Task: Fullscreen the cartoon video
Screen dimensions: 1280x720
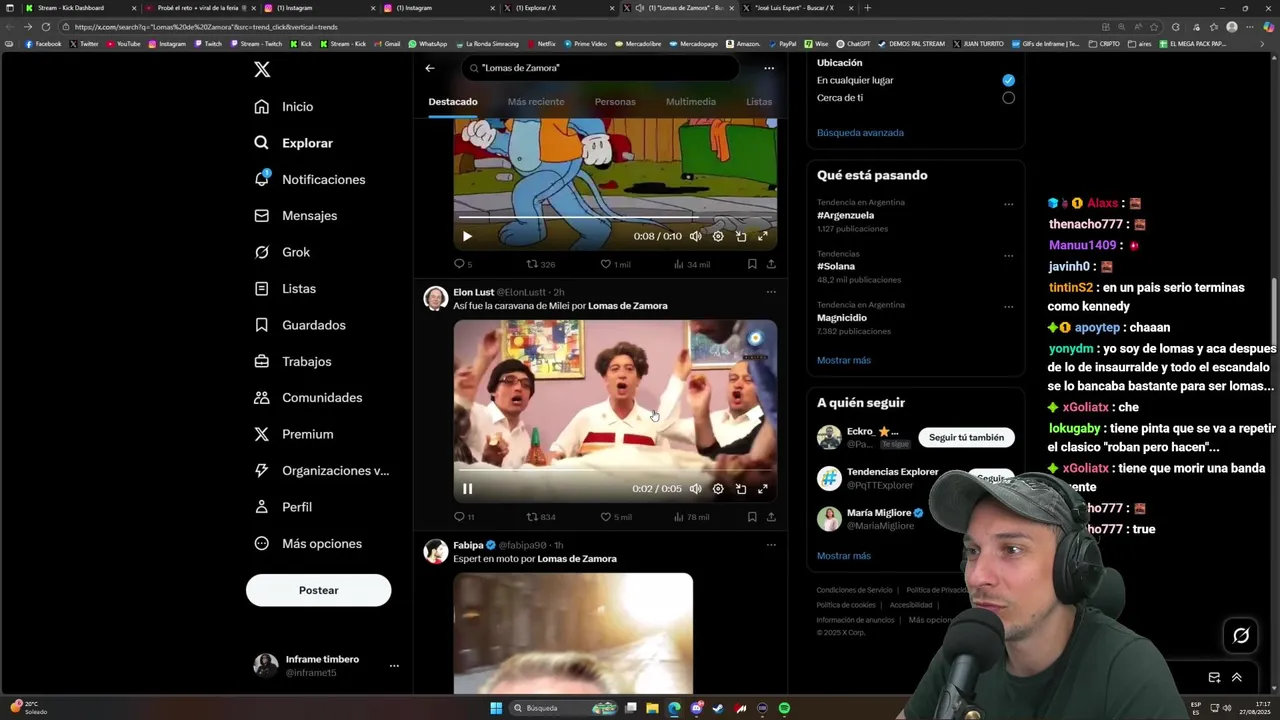Action: coord(763,237)
